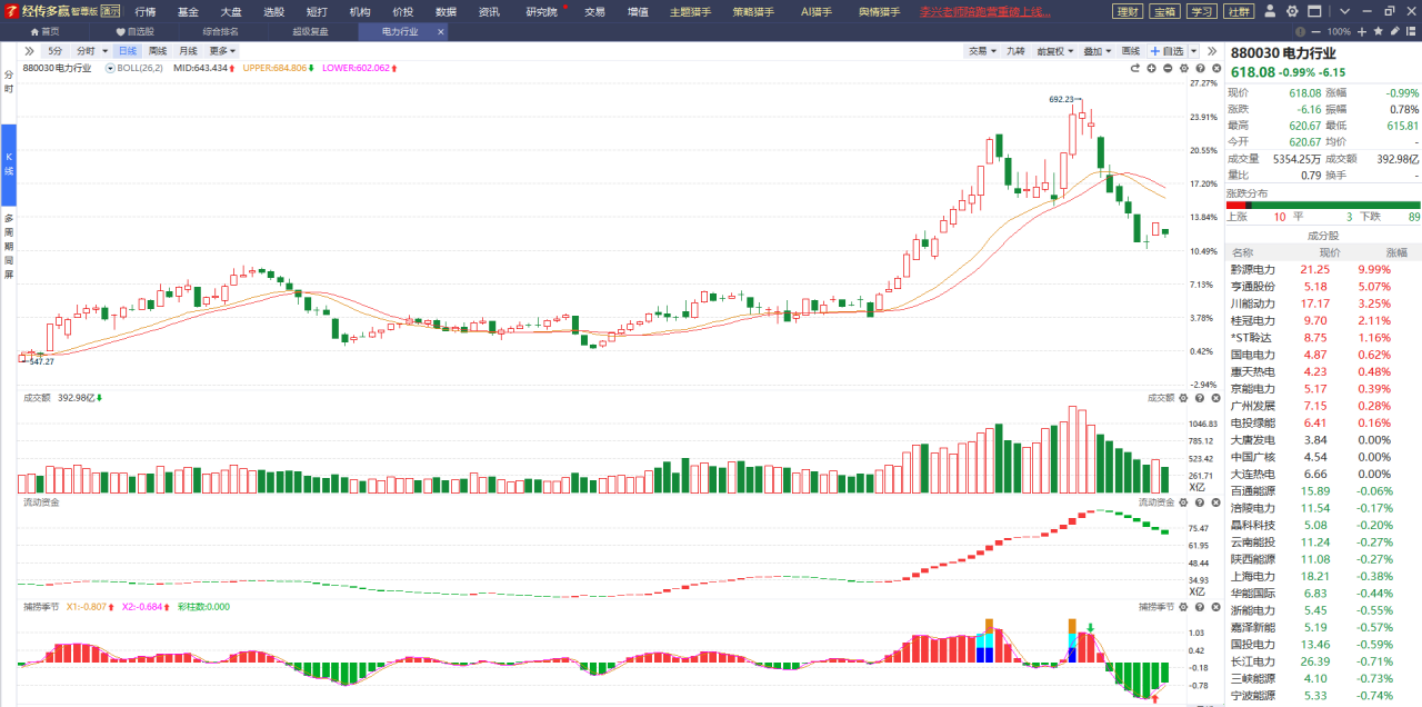
Task: Switch chart to 日线 period
Action: coord(127,51)
